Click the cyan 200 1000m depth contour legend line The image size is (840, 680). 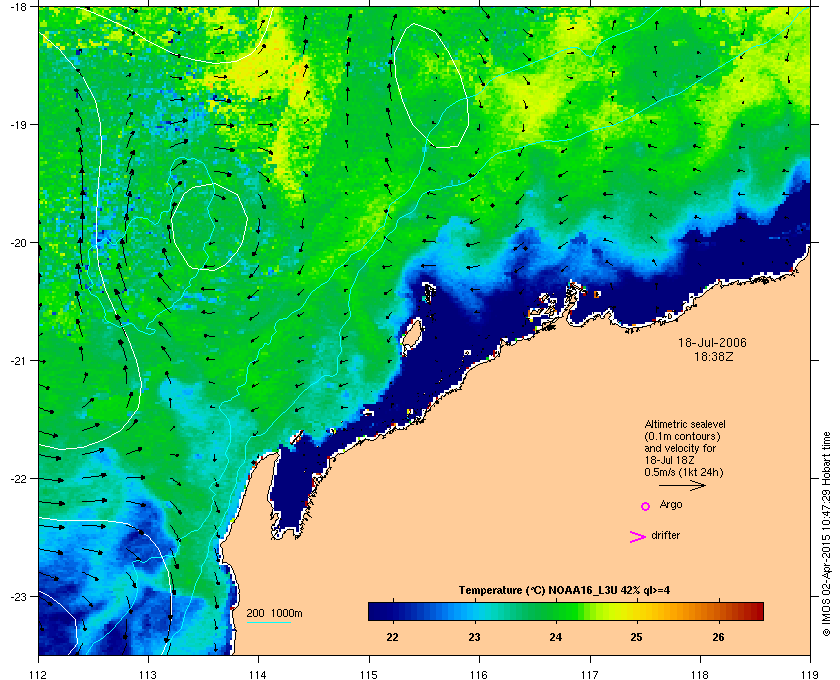pyautogui.click(x=268, y=623)
